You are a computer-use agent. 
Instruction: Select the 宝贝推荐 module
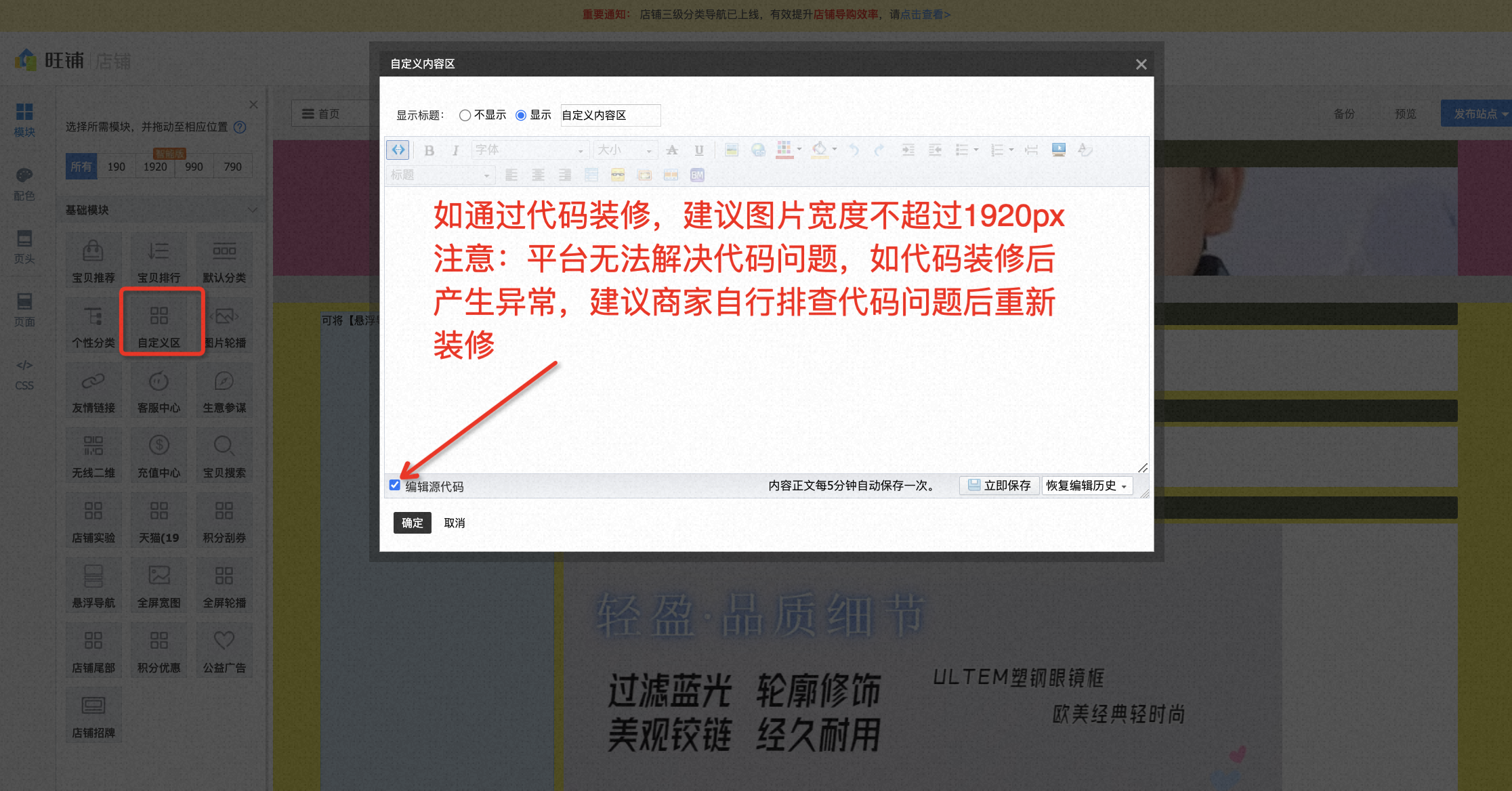pyautogui.click(x=93, y=261)
